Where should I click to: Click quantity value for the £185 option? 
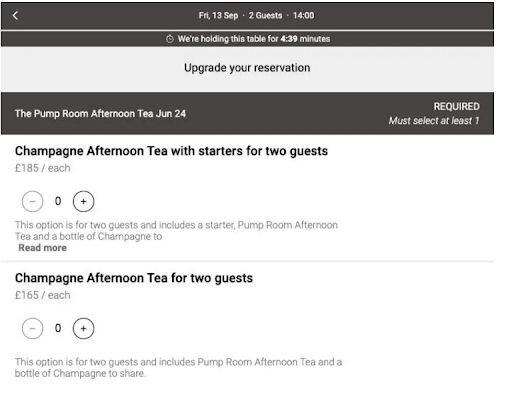pyautogui.click(x=58, y=201)
